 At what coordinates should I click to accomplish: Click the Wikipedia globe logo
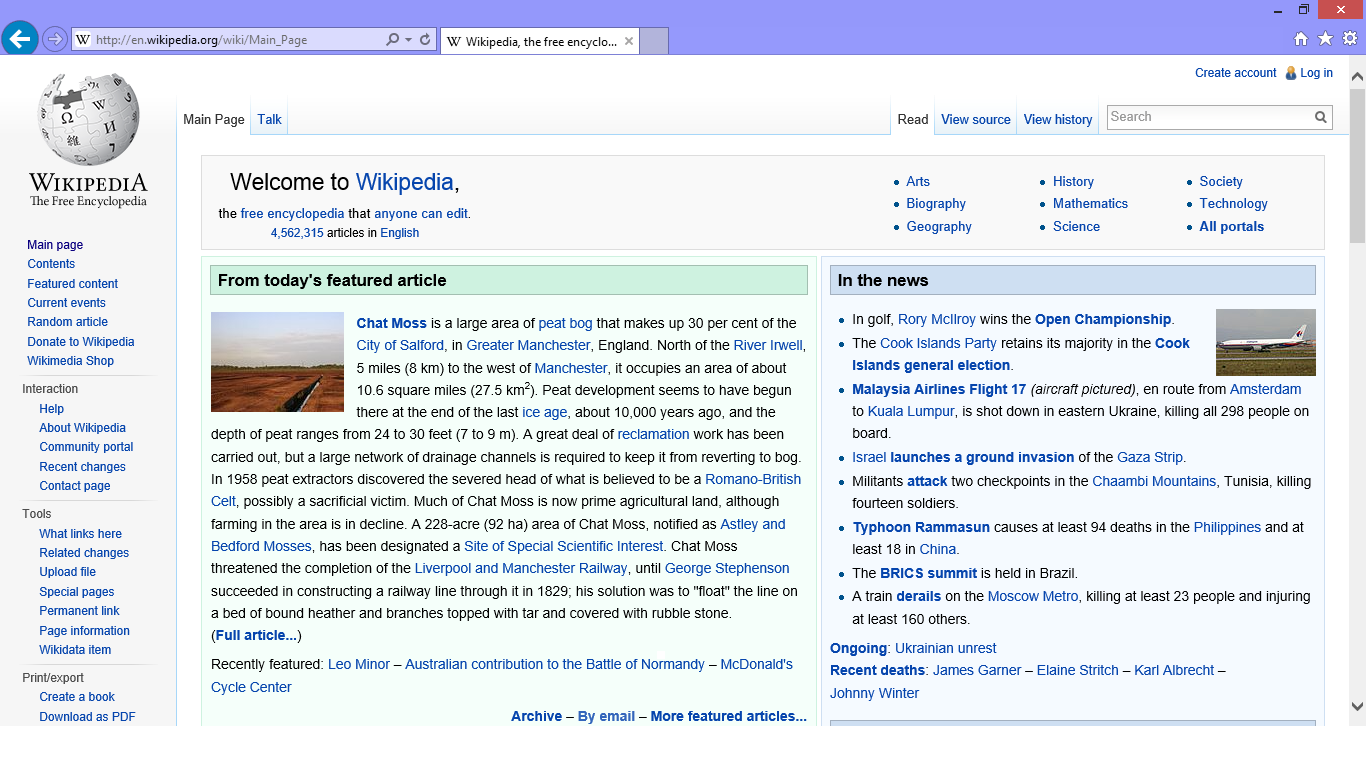click(88, 120)
